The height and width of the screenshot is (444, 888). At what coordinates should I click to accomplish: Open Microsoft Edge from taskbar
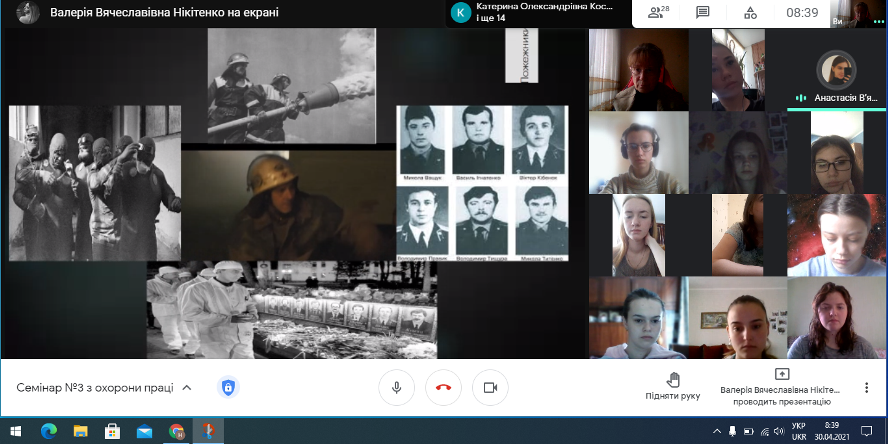pyautogui.click(x=49, y=431)
